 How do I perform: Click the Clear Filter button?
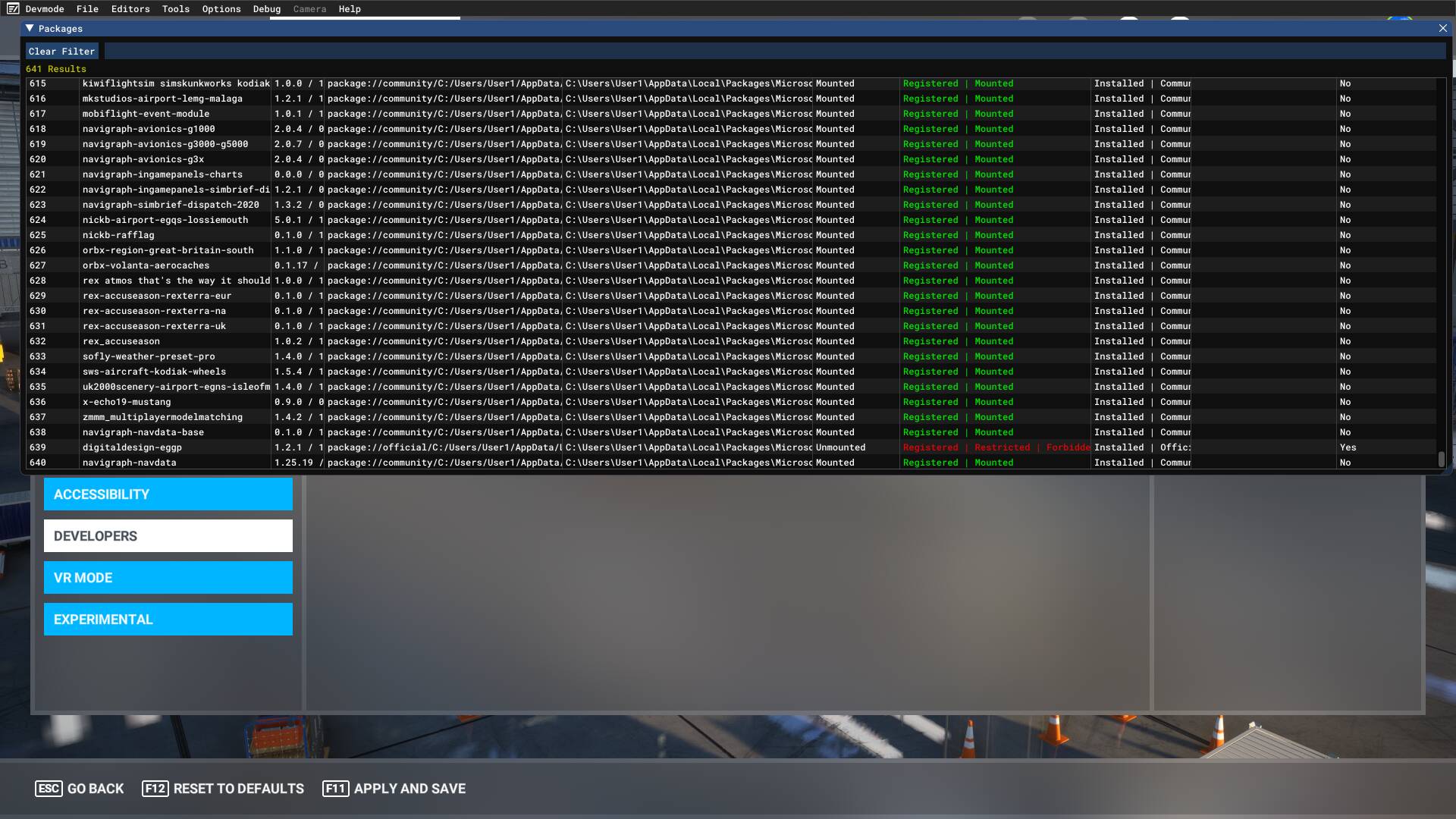pyautogui.click(x=61, y=52)
